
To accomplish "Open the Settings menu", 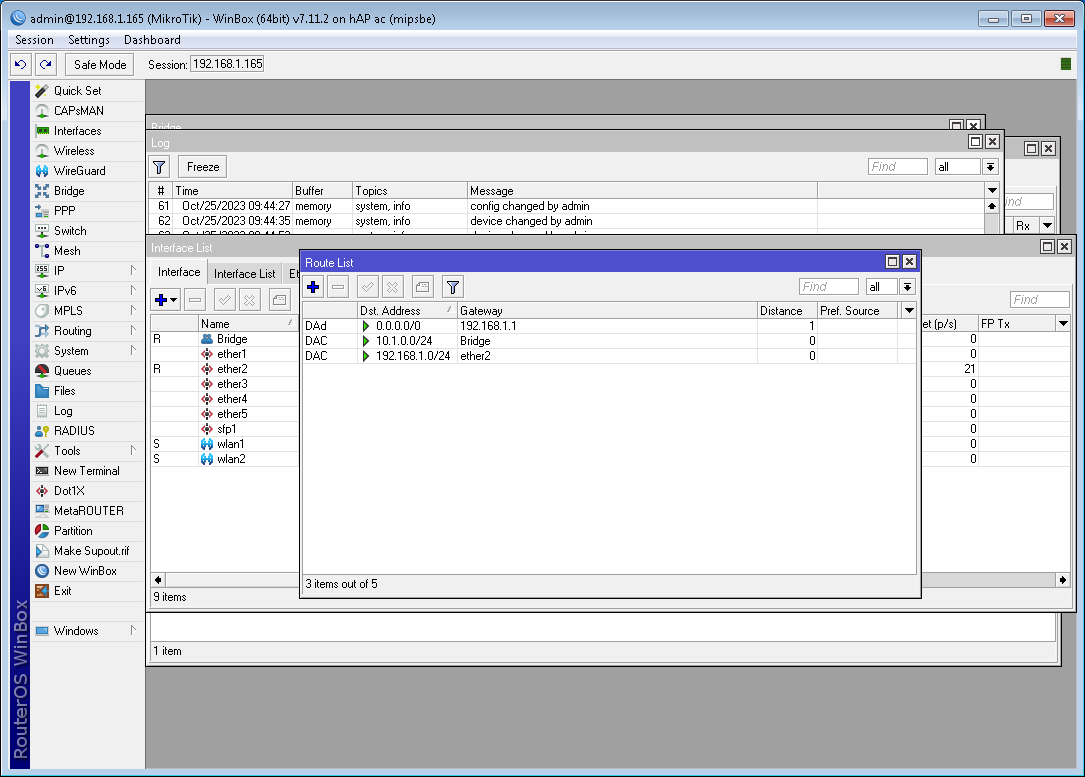I will tap(89, 40).
